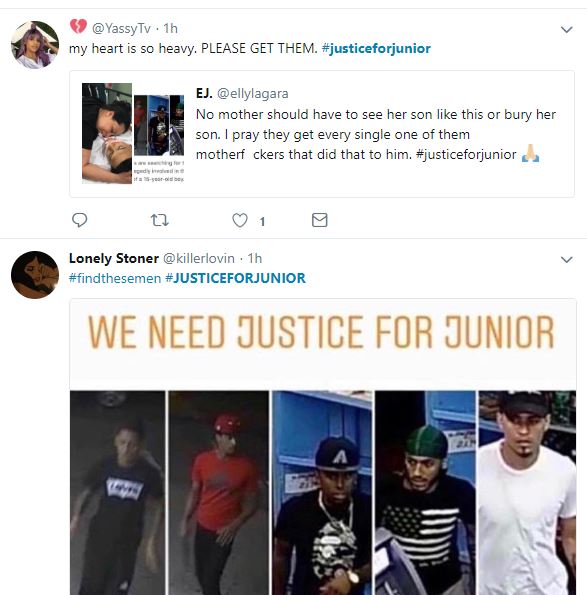Open the quoted @ellylagara handle

(253, 93)
